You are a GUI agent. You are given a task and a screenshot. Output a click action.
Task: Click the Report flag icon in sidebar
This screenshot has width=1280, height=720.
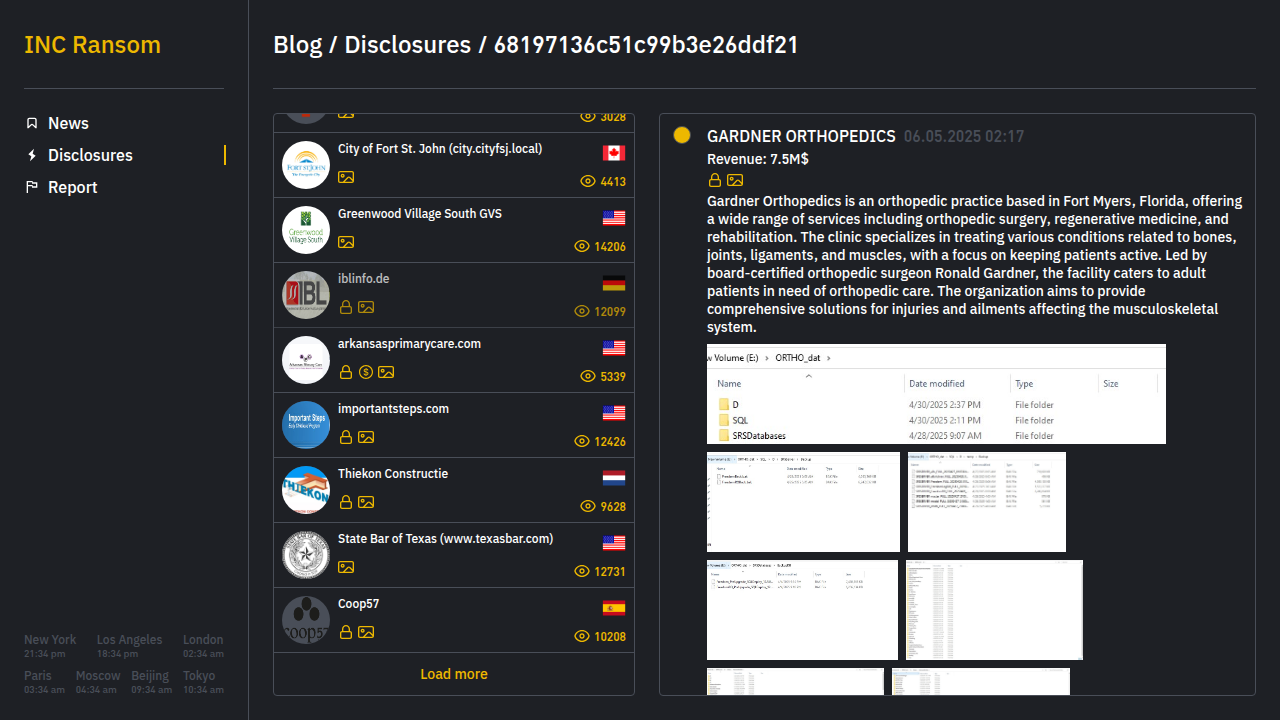(32, 187)
